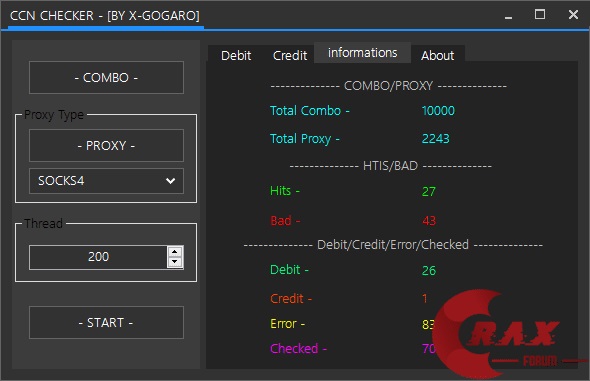Screen dimensions: 590x381
Task: Click the - PROXY - load button
Action: 106,145
